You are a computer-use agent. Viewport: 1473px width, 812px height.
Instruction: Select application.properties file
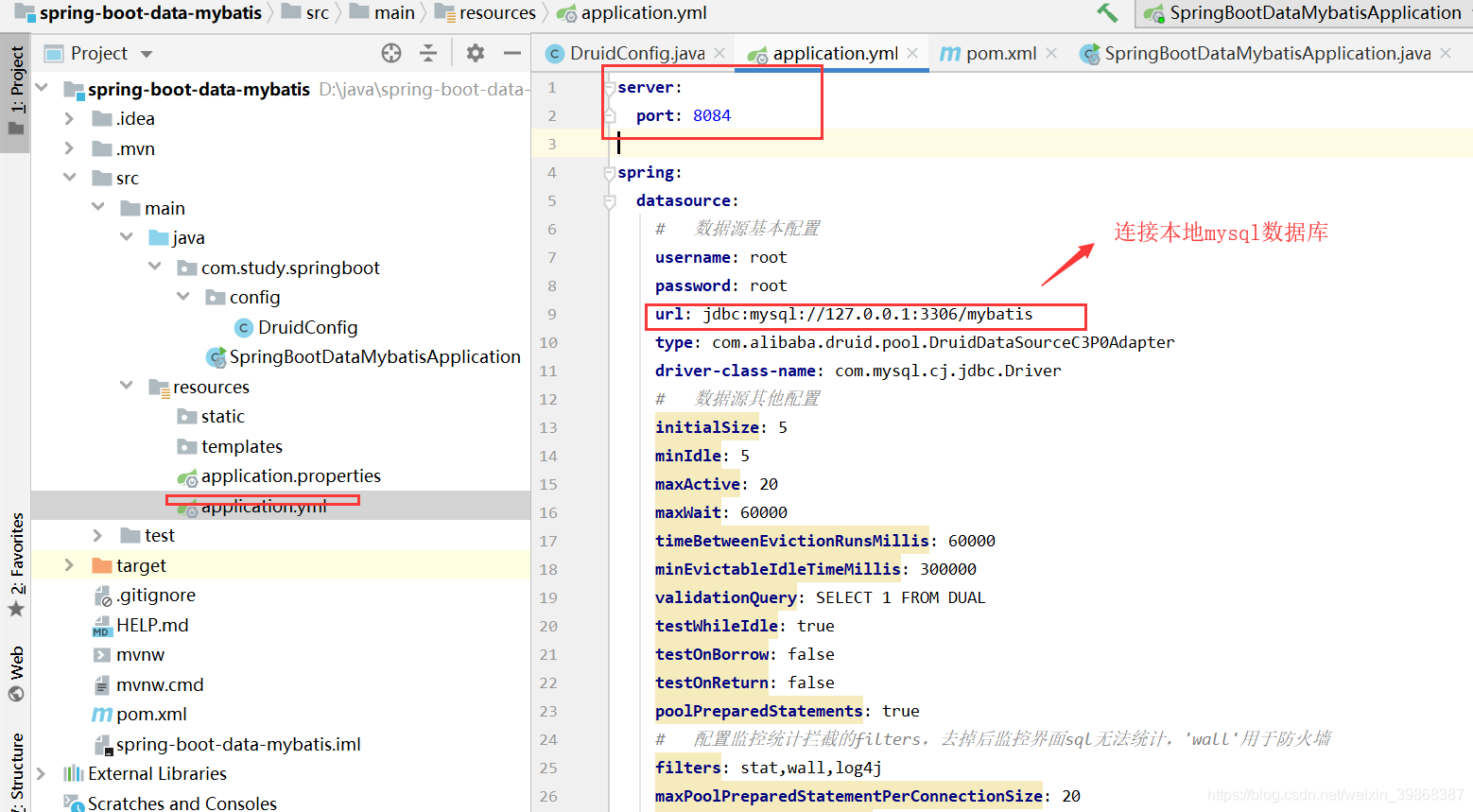coord(279,475)
